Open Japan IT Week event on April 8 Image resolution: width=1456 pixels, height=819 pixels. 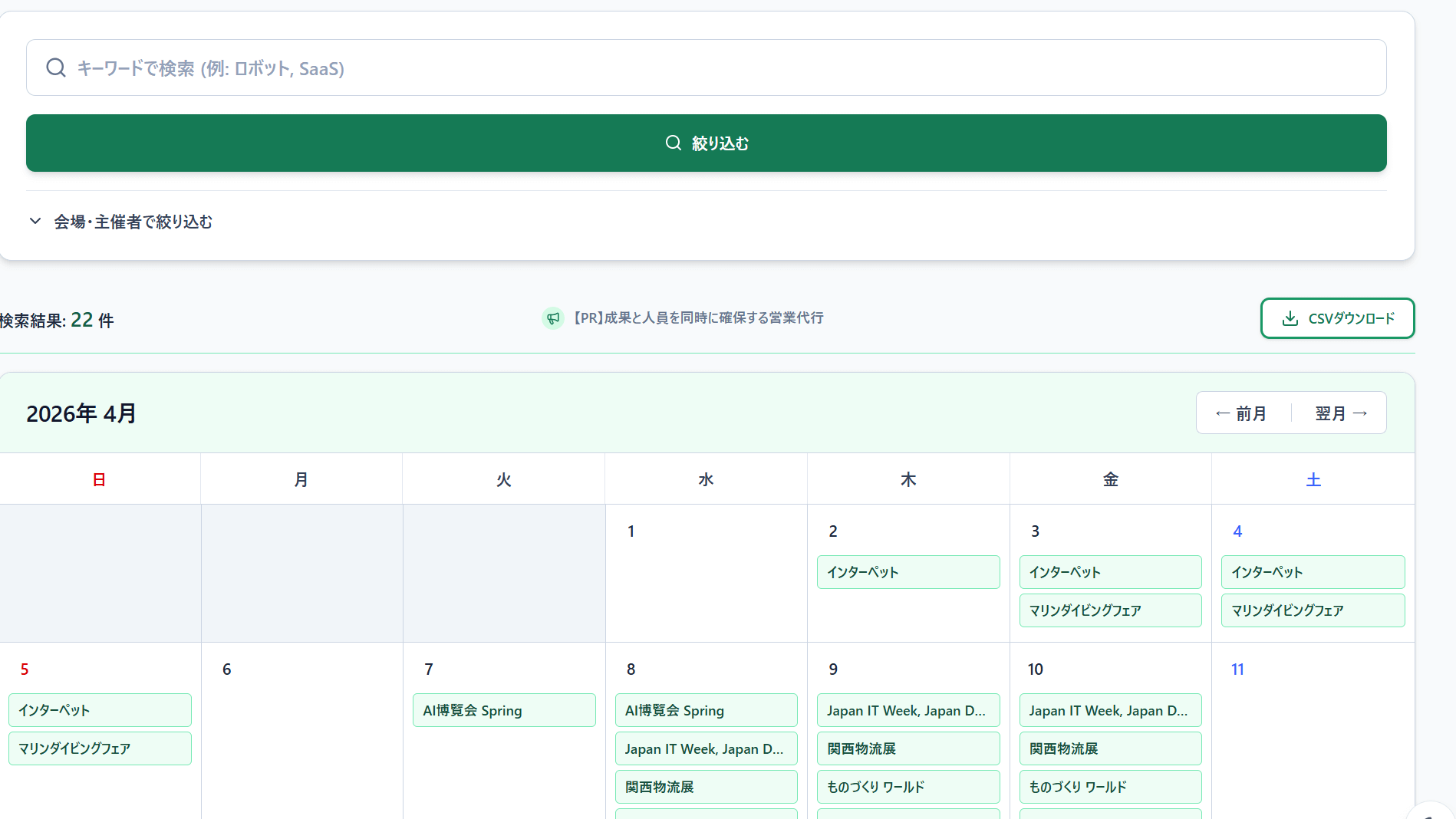(705, 748)
